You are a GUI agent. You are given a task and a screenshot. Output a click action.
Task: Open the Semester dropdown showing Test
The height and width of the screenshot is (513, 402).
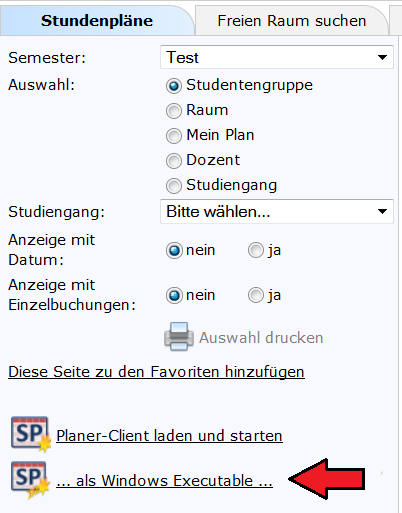[277, 57]
